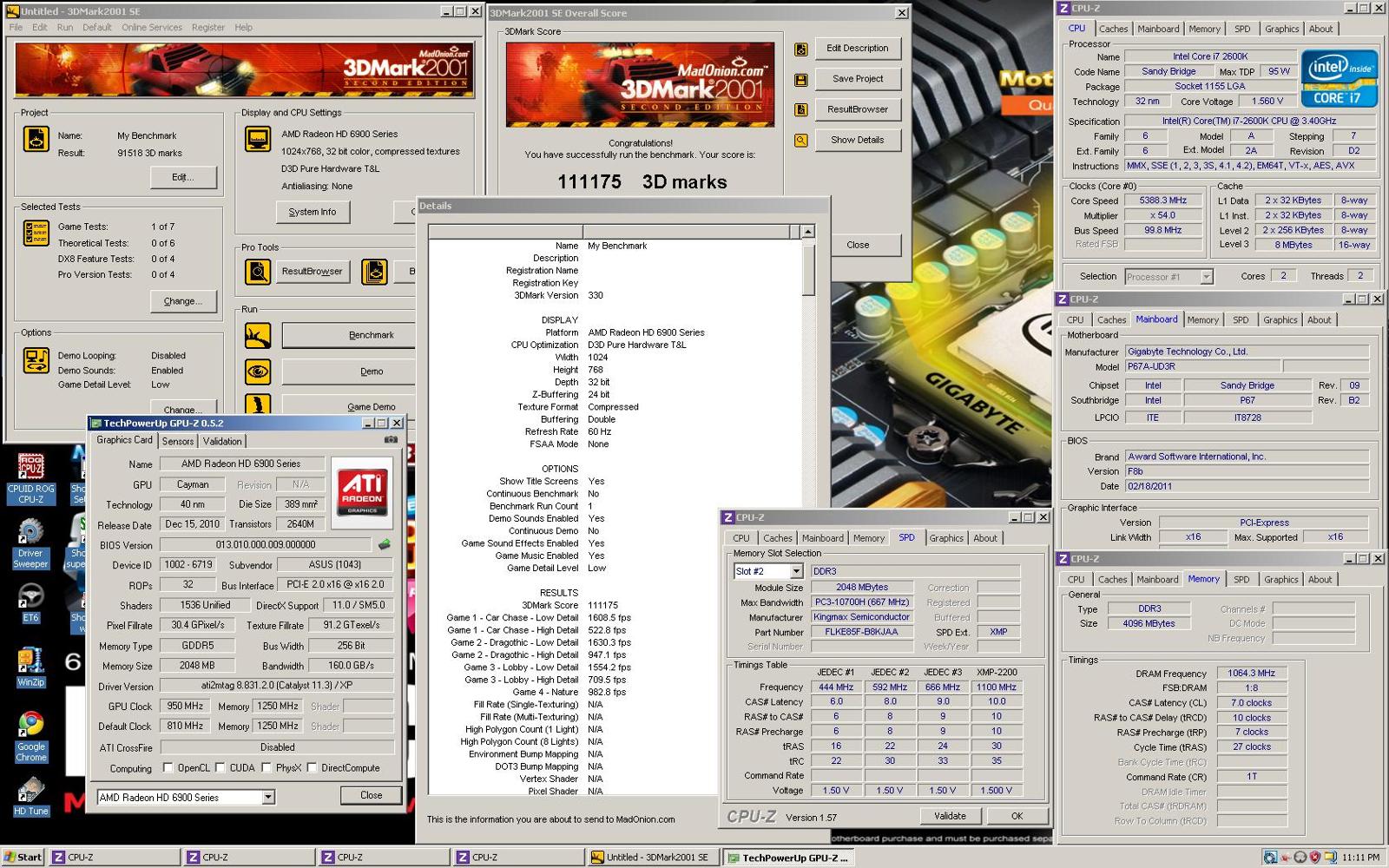The image size is (1389, 868).
Task: Open the Online Services menu
Action: pyautogui.click(x=152, y=27)
